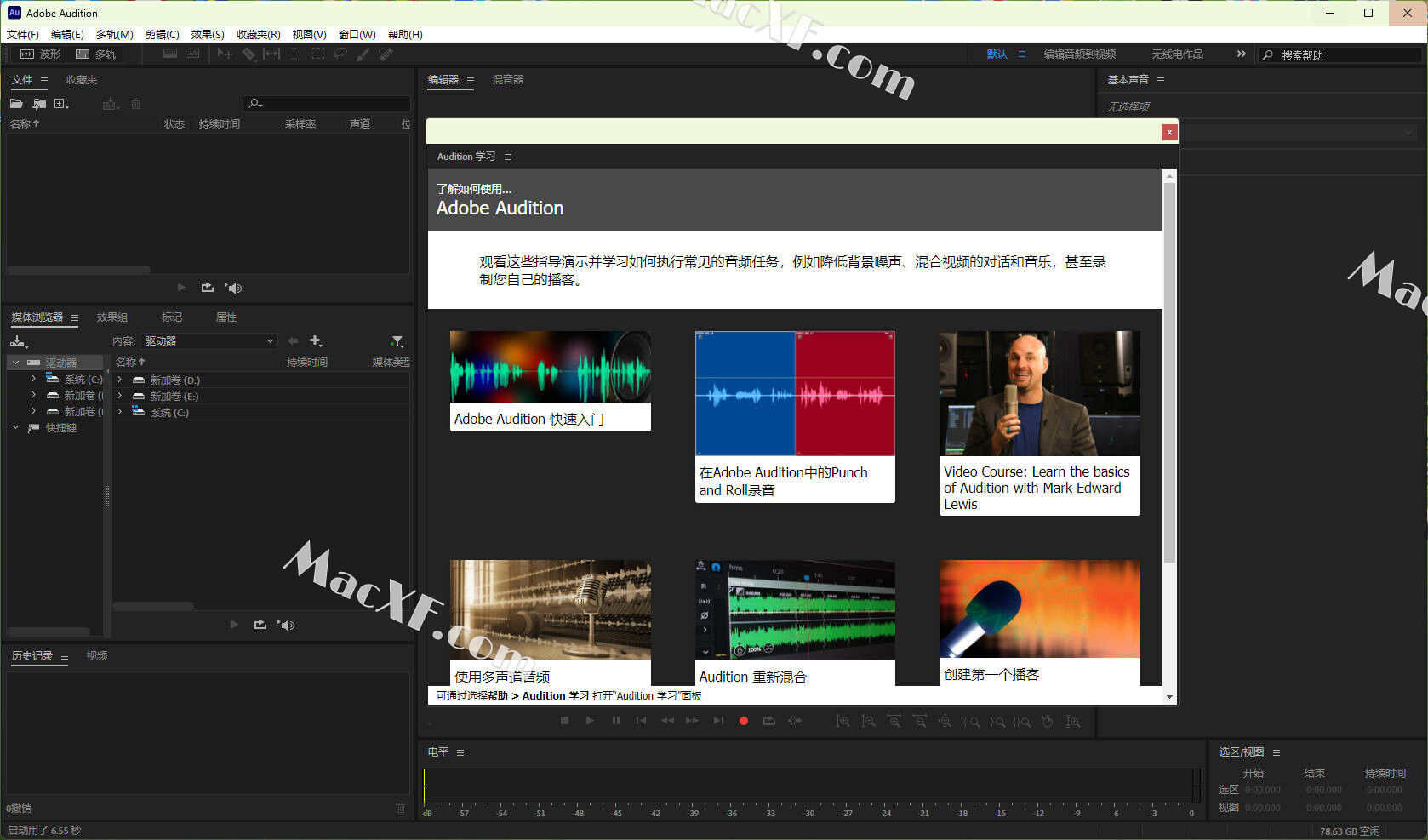Open the 多轨(M) menu

pos(115,35)
